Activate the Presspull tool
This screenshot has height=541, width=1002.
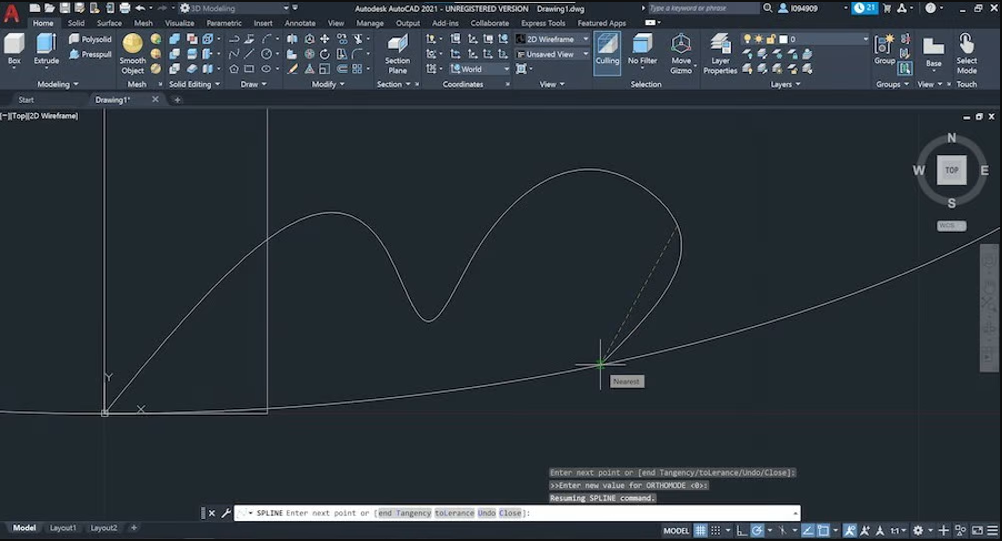click(x=90, y=54)
